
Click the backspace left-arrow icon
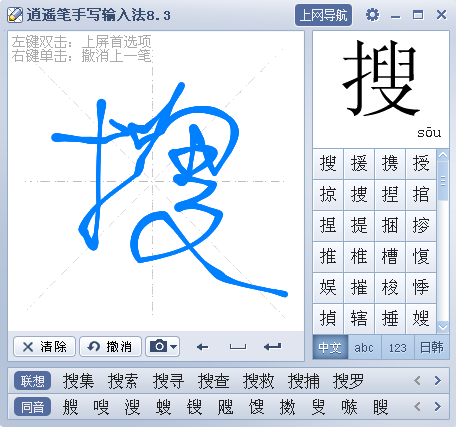pos(202,347)
